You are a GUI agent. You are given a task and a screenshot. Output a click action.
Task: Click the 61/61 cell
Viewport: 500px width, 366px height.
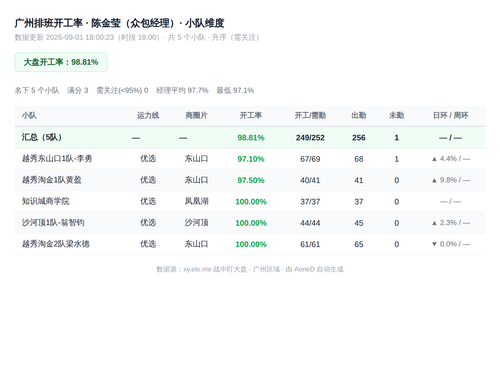coord(310,244)
